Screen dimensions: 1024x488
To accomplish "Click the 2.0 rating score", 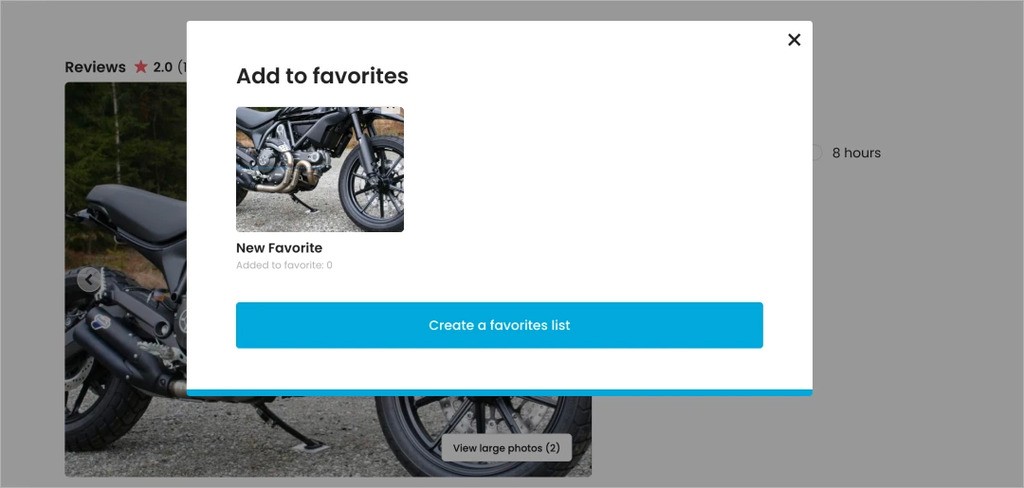I will (162, 67).
